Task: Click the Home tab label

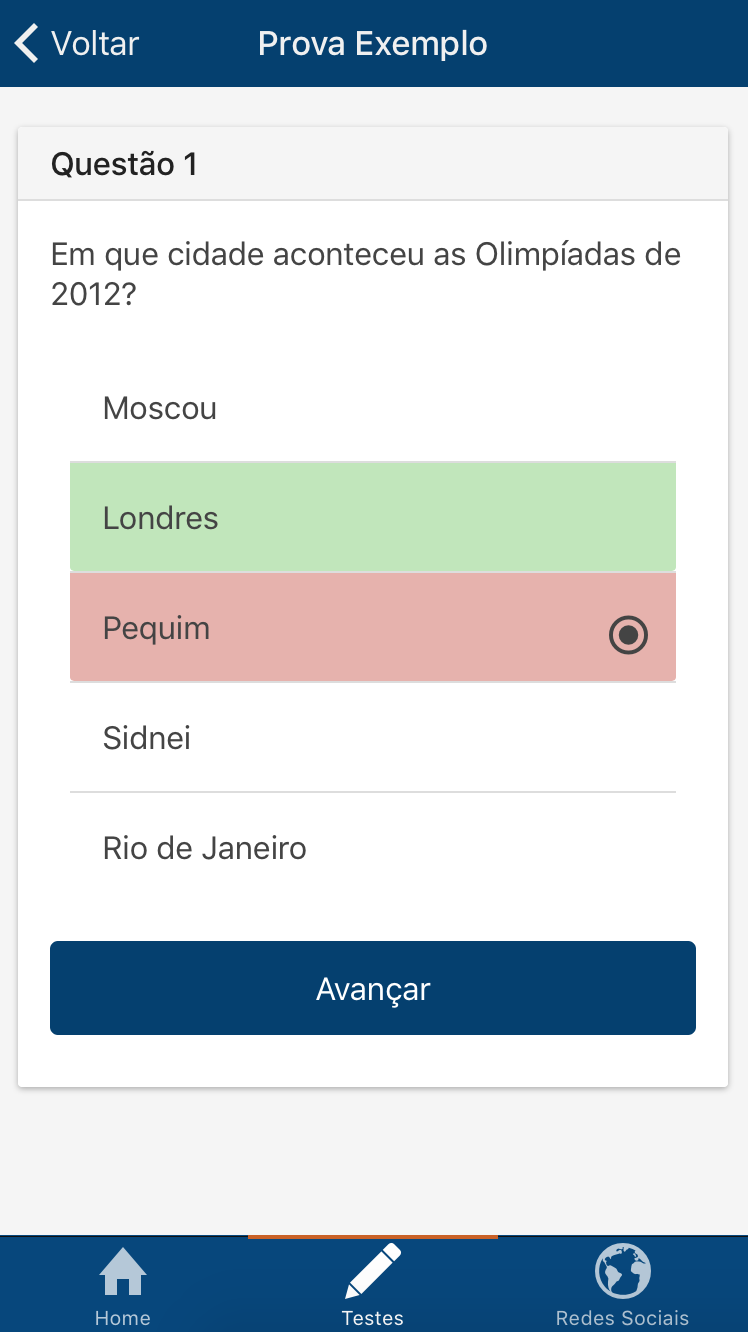Action: (x=123, y=1318)
